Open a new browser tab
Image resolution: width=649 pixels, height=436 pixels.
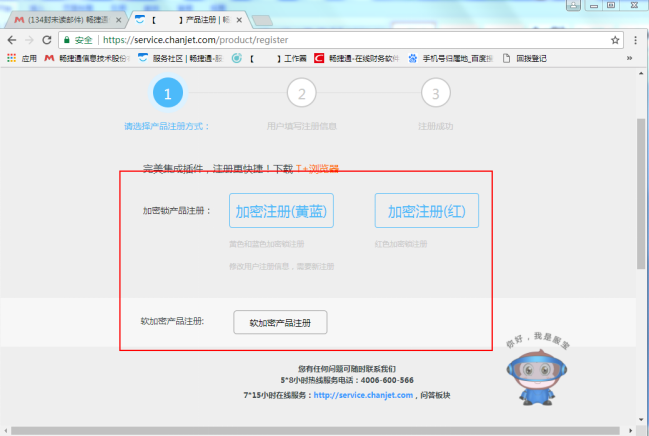pos(262,20)
